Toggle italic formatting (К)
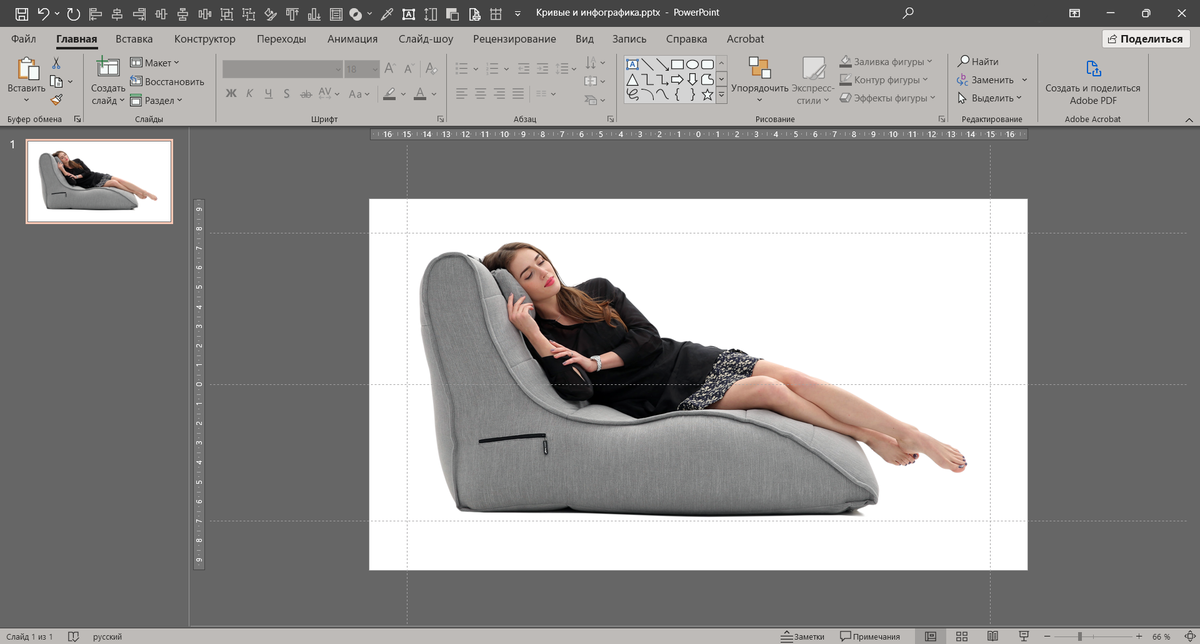The height and width of the screenshot is (644, 1200). point(249,93)
